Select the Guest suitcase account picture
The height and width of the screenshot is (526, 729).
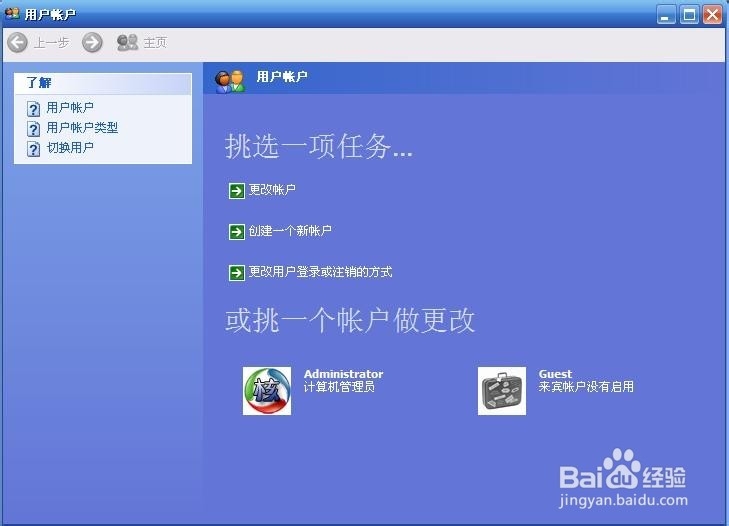pos(502,391)
